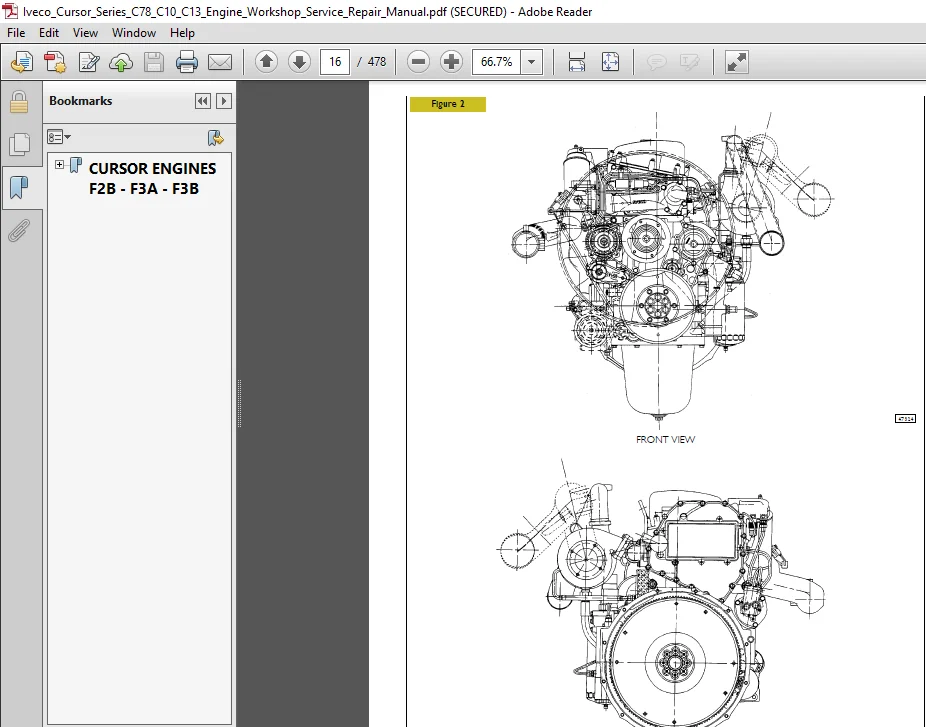Image resolution: width=926 pixels, height=727 pixels.
Task: Zoom out with the minus button
Action: [418, 61]
